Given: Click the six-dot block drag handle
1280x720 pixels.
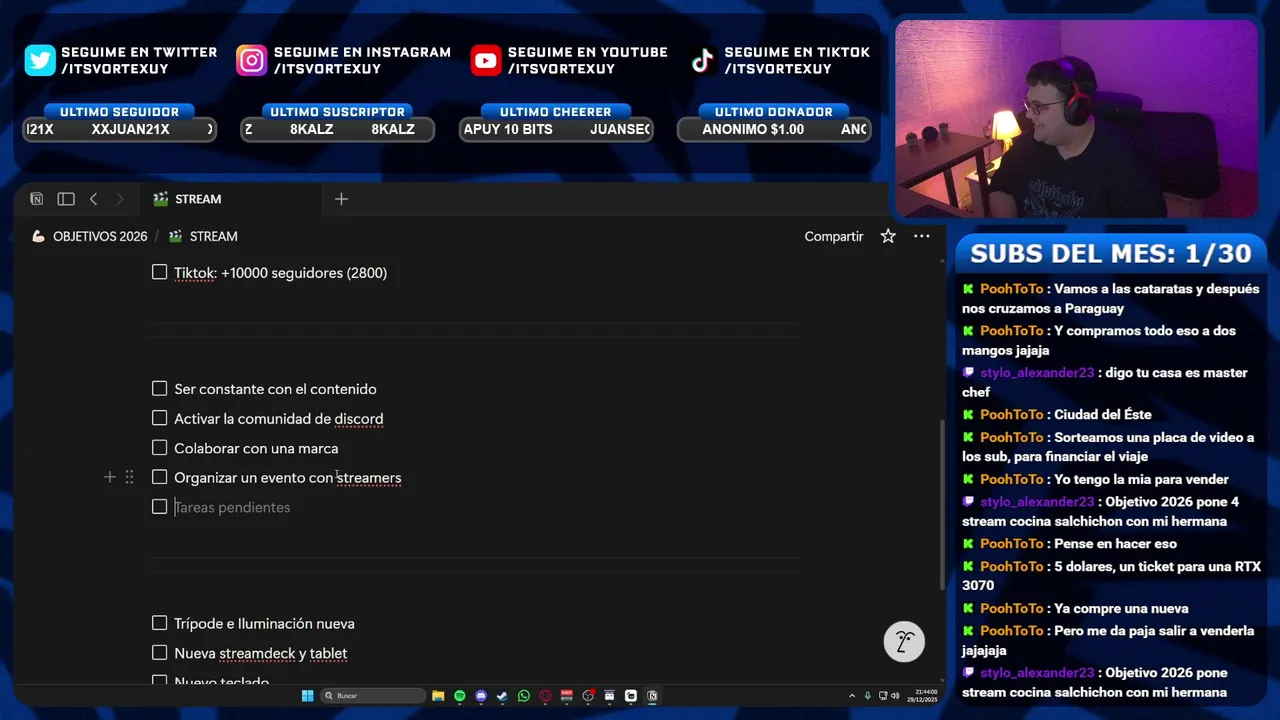Looking at the screenshot, I should click(129, 478).
